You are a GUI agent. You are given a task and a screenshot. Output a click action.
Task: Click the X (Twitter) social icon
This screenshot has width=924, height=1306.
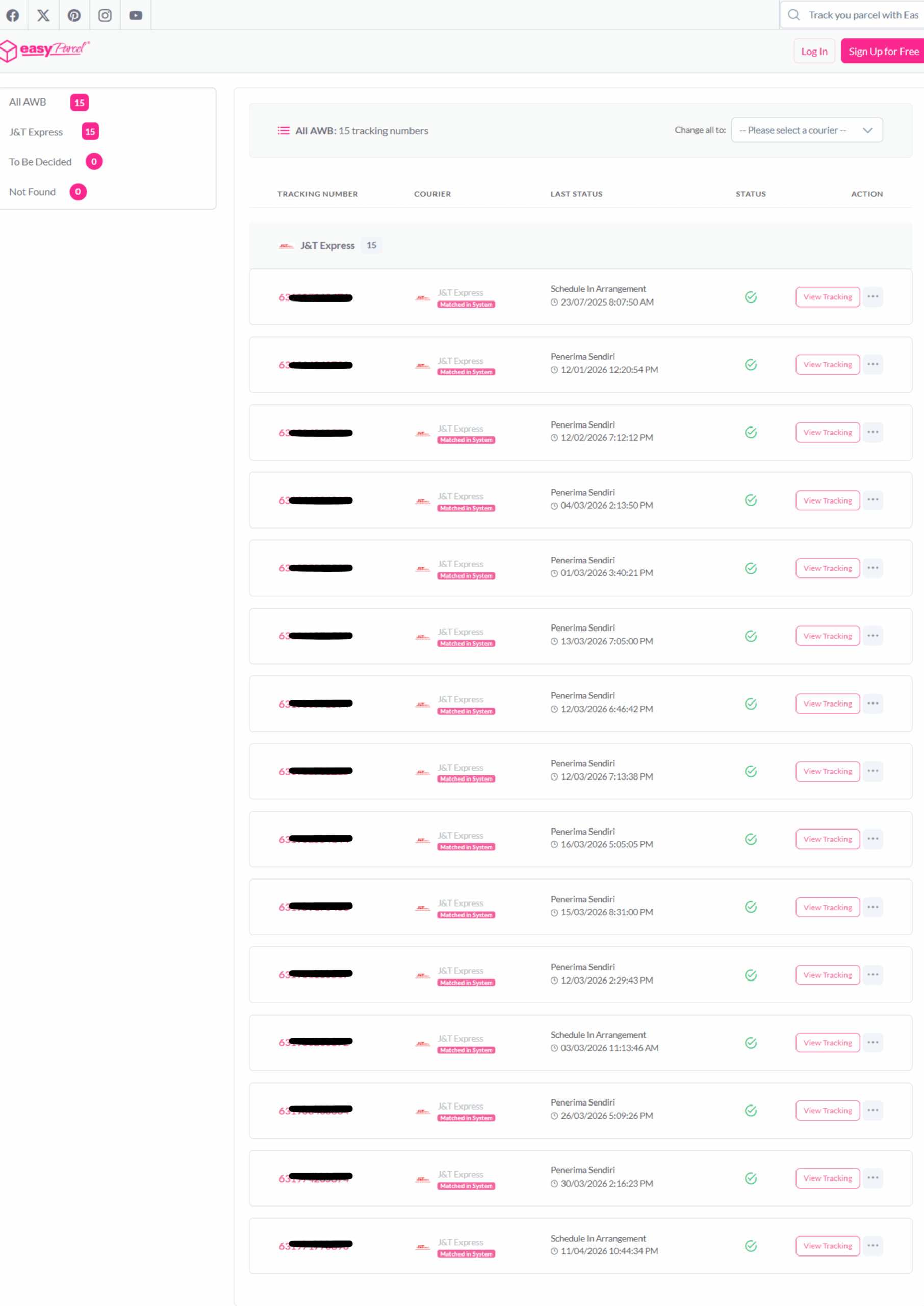pyautogui.click(x=43, y=15)
